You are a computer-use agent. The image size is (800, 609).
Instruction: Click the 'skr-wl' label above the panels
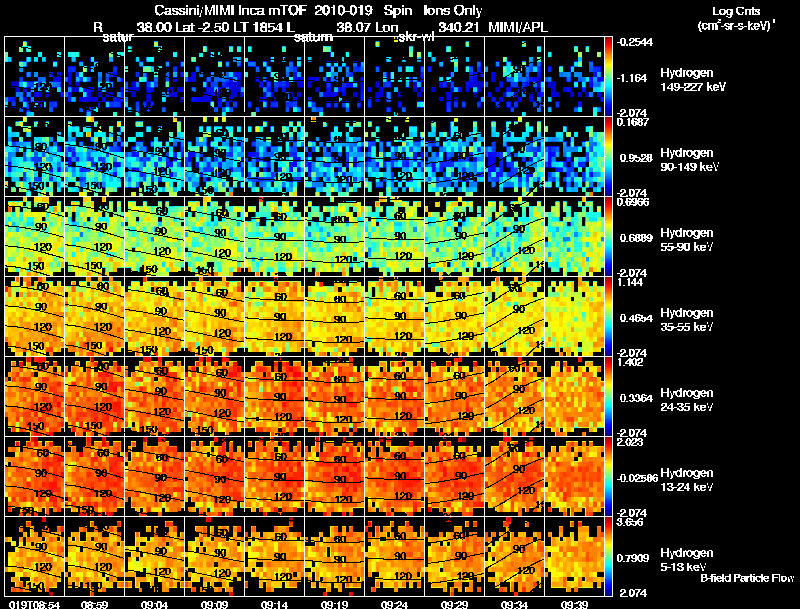(x=415, y=37)
